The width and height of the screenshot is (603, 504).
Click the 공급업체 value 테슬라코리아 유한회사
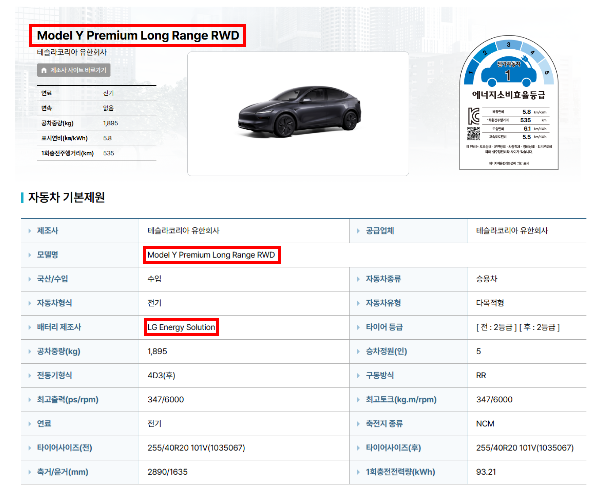pyautogui.click(x=512, y=231)
